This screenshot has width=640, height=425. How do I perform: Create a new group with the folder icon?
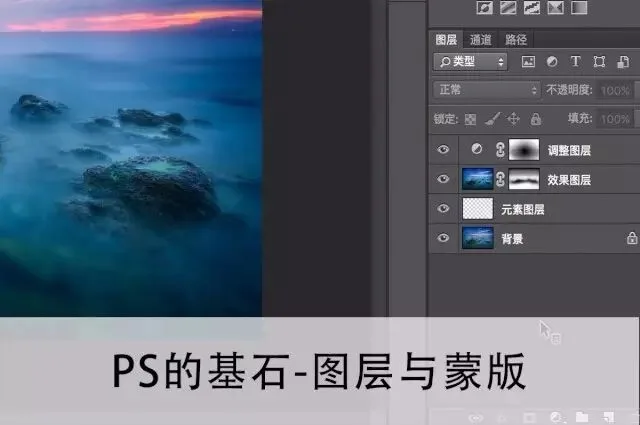[x=582, y=417]
